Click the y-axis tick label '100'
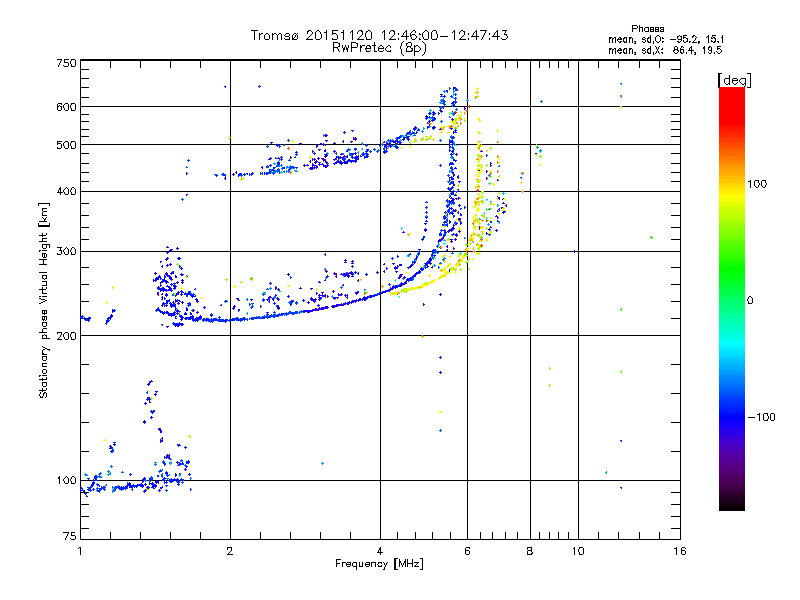Viewport: 800px width, 600px height. coord(67,481)
